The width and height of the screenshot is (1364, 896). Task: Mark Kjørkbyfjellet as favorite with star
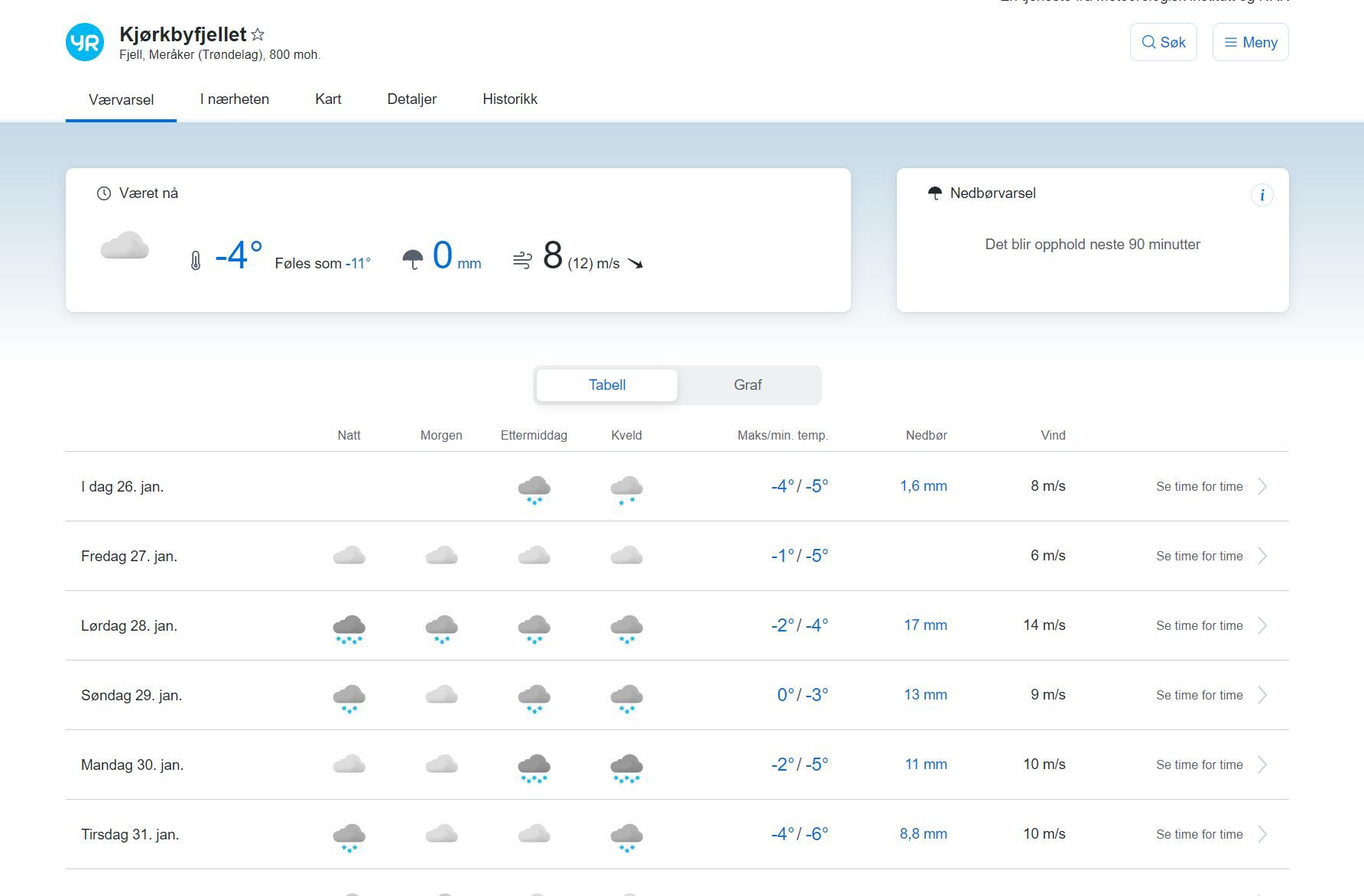click(258, 34)
